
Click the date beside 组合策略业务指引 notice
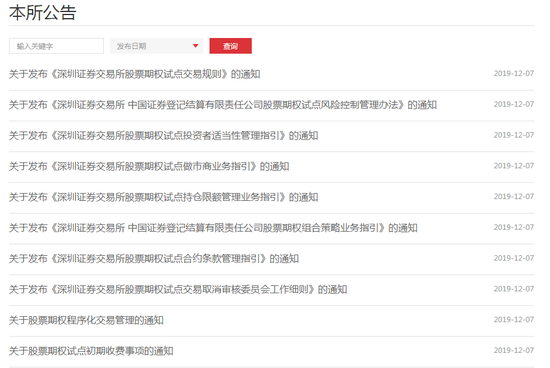pos(514,228)
